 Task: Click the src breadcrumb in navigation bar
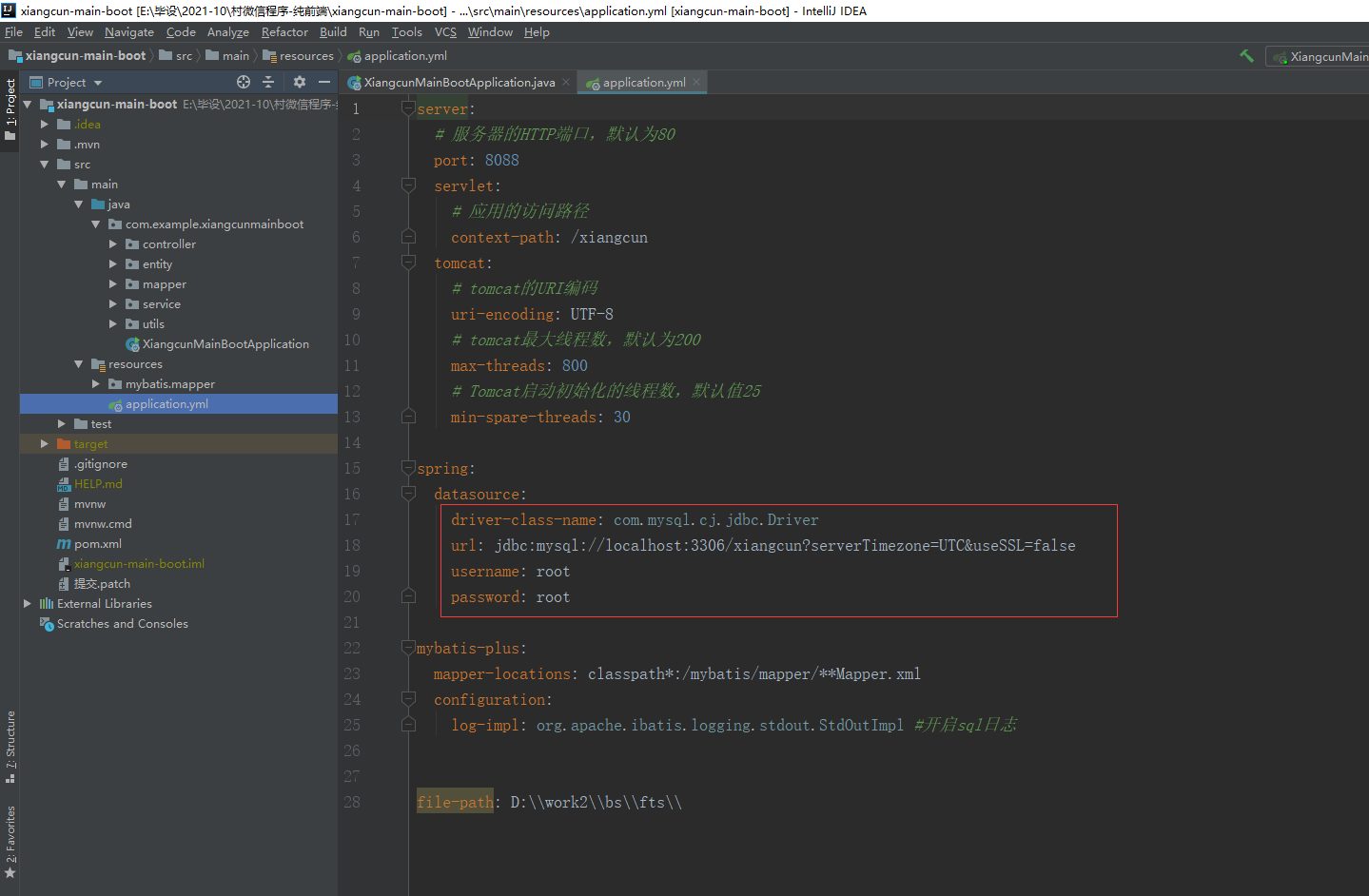176,56
